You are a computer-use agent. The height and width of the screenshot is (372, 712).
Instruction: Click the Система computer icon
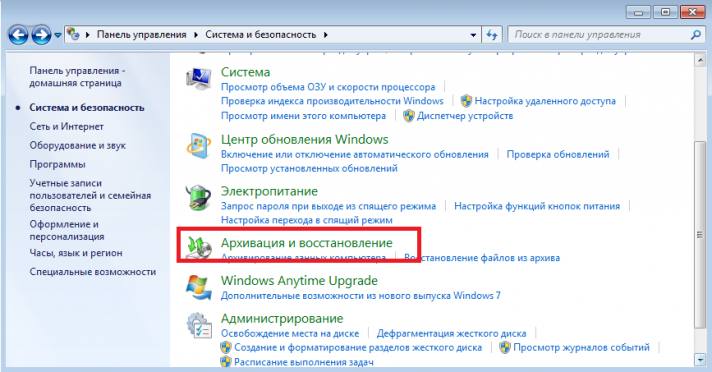[x=198, y=79]
